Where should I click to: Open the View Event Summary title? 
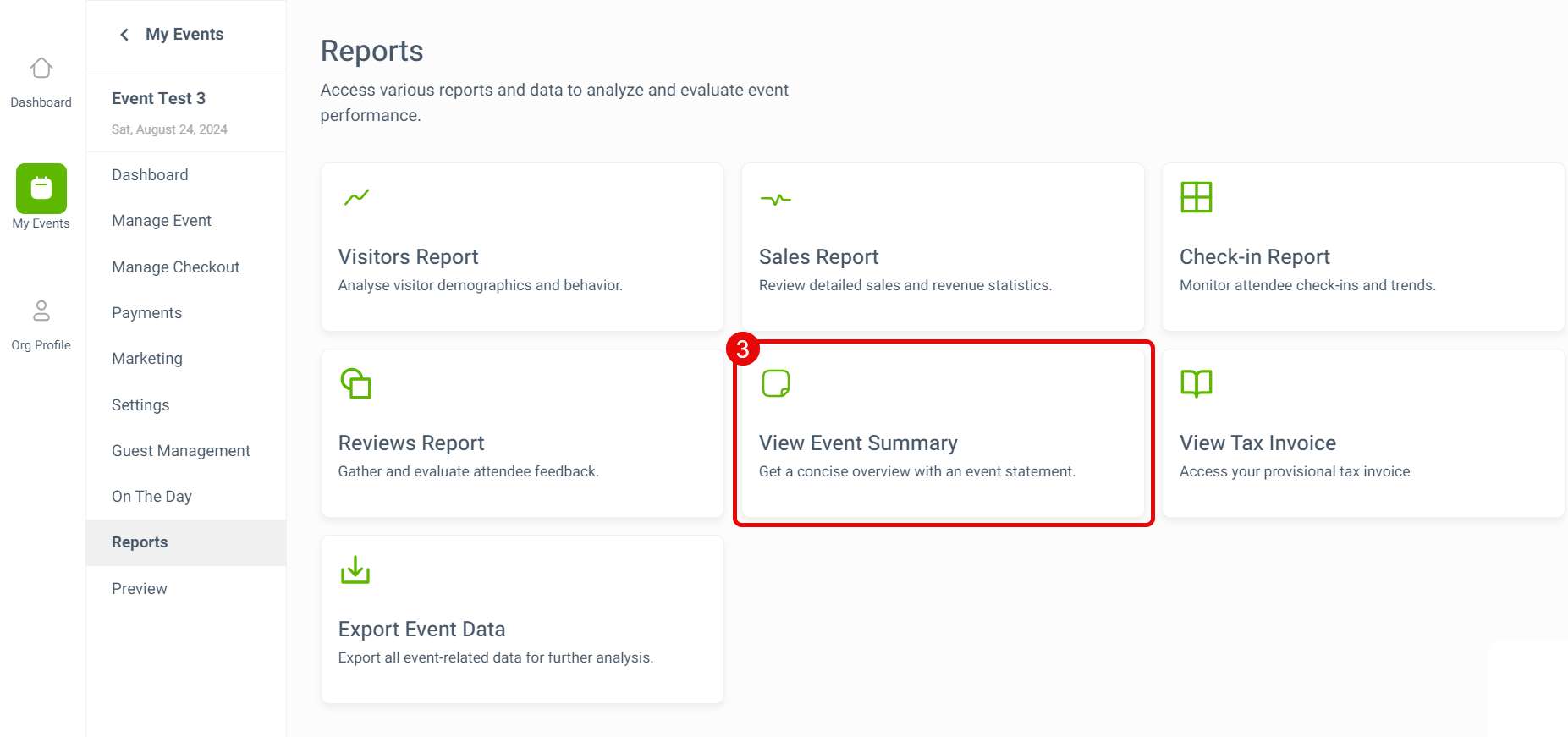[x=857, y=443]
